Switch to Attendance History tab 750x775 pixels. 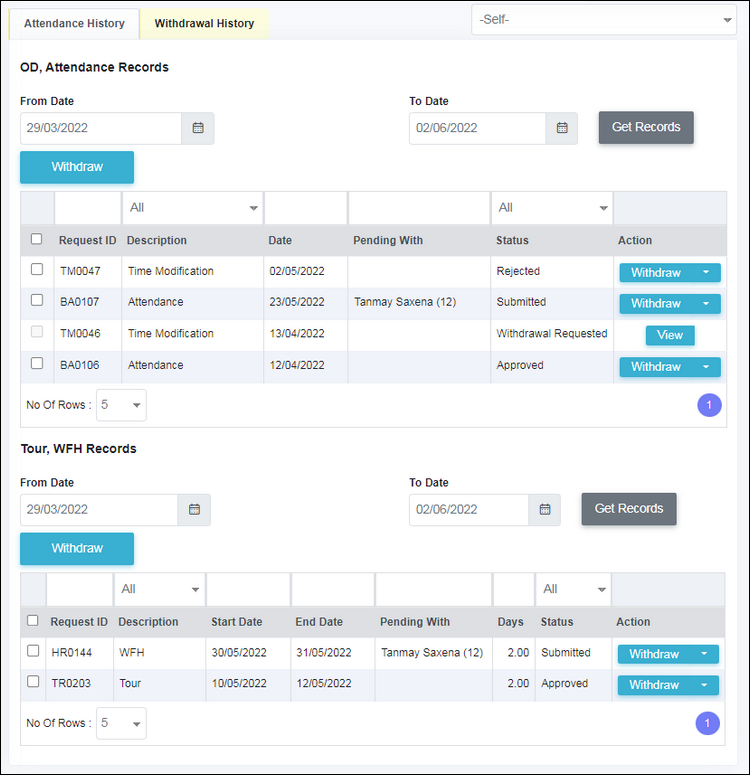click(x=74, y=23)
